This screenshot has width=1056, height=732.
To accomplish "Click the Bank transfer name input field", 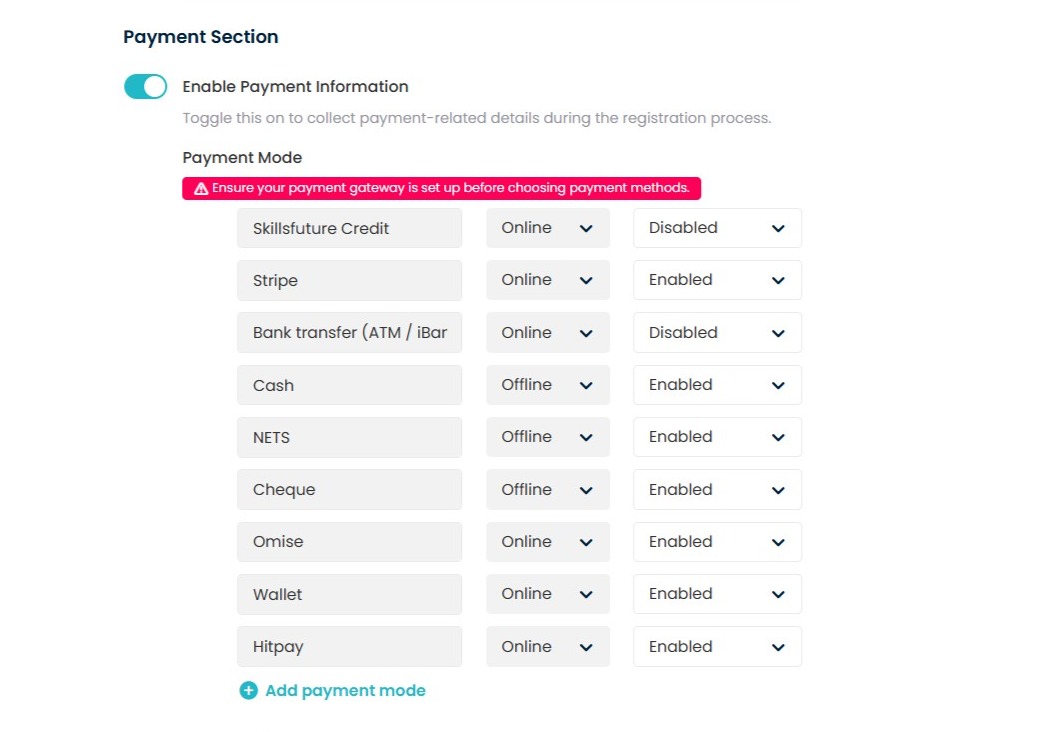I will [350, 333].
